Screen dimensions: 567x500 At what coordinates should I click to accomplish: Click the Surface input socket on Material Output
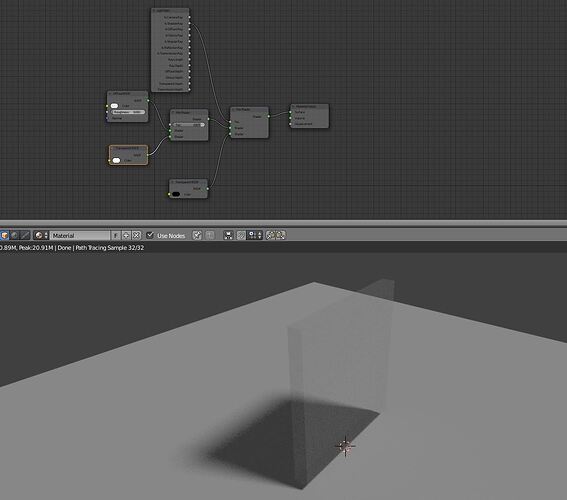[290, 112]
